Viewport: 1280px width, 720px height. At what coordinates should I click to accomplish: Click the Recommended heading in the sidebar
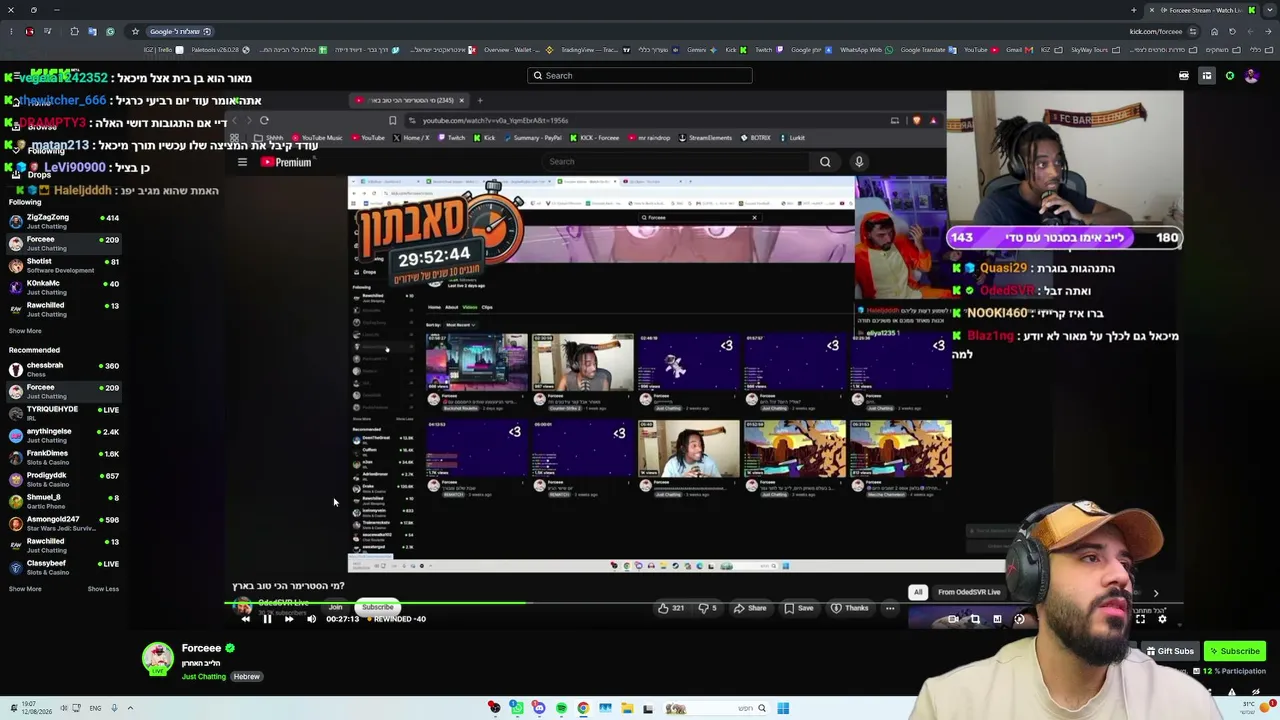[x=34, y=350]
